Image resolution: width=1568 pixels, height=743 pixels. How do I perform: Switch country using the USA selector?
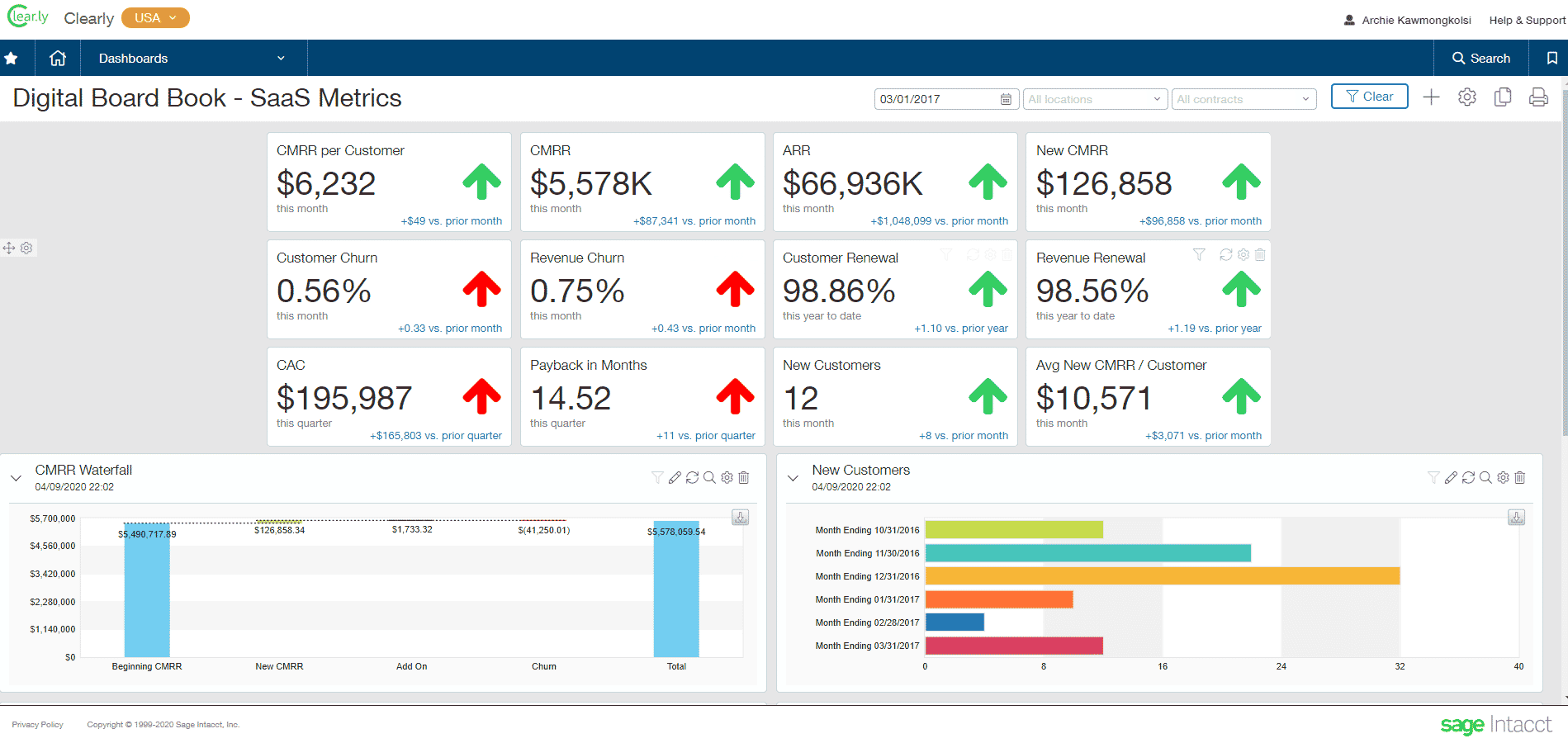pyautogui.click(x=155, y=17)
